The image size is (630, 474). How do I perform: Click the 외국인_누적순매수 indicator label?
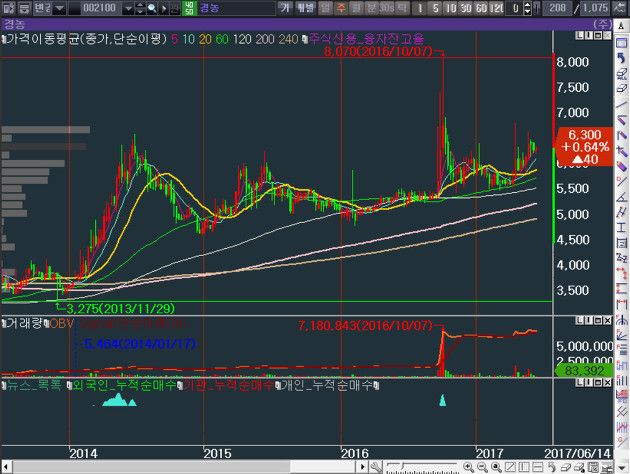point(125,386)
